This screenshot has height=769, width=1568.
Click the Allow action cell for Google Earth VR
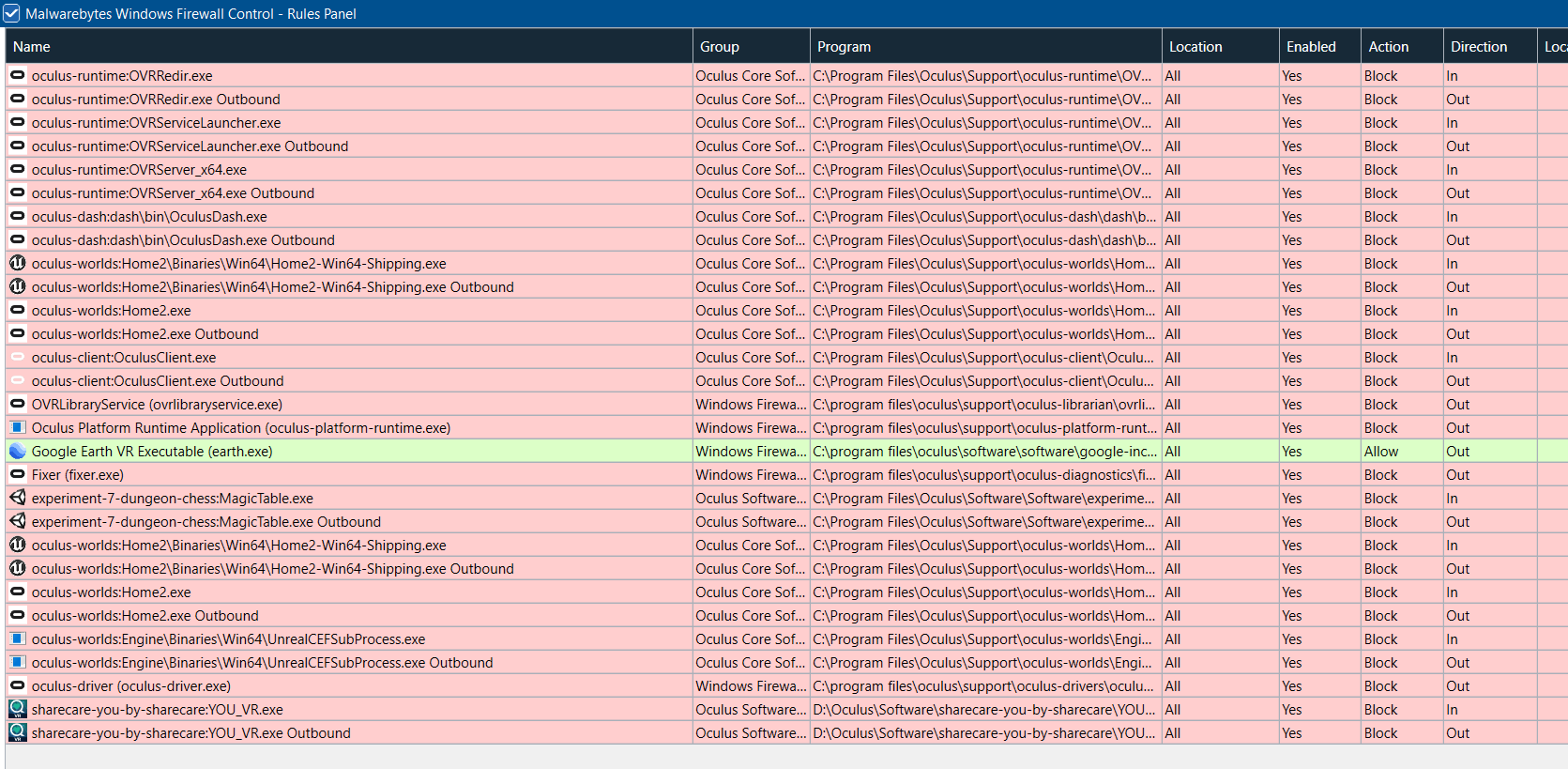click(1402, 452)
